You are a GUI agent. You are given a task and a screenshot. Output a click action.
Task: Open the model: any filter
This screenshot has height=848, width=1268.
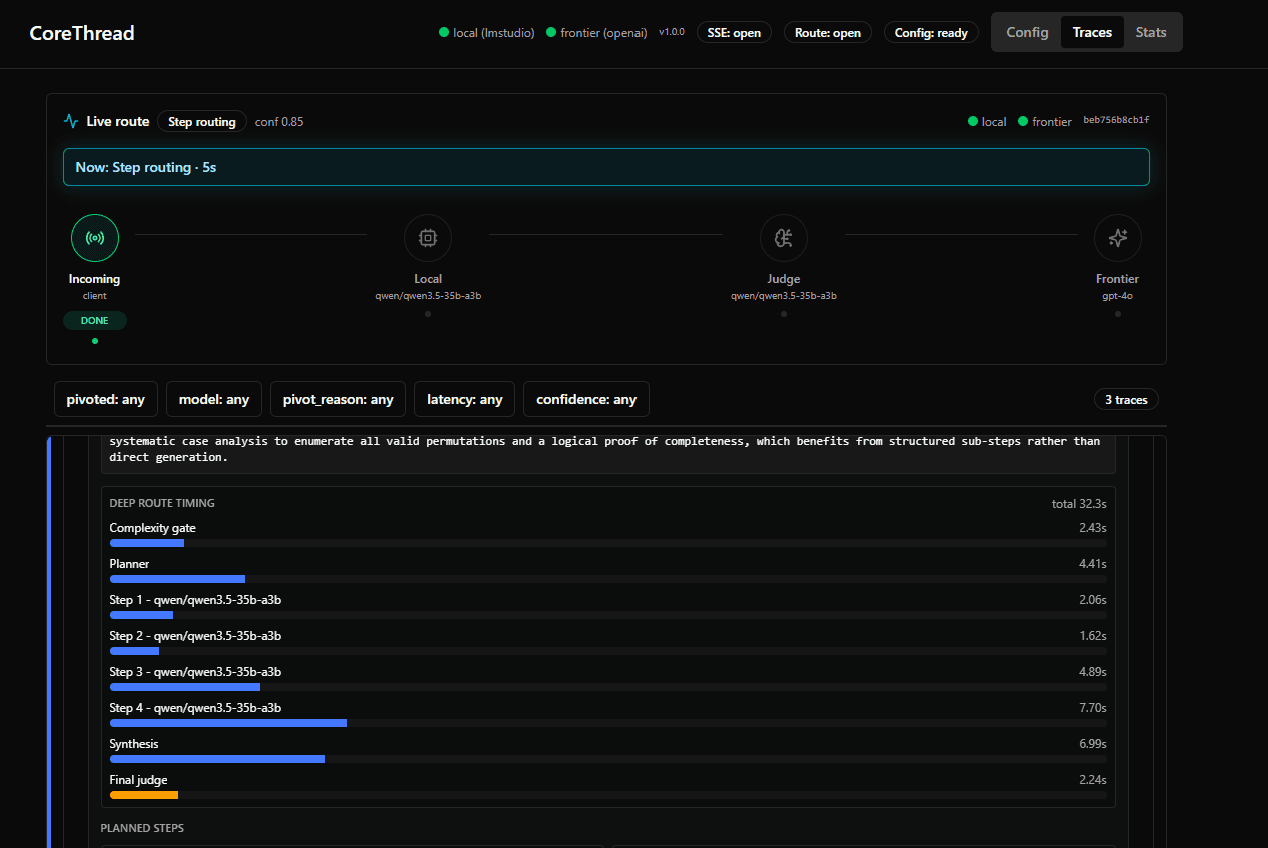tap(214, 399)
